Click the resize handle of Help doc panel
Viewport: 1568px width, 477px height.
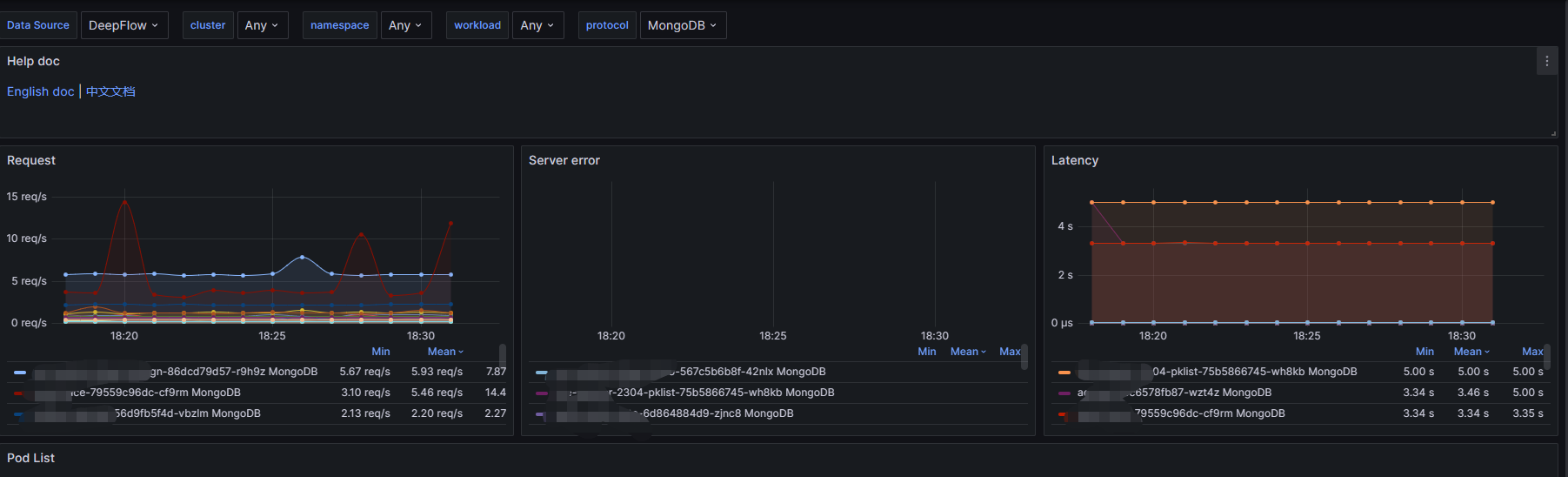click(1552, 133)
